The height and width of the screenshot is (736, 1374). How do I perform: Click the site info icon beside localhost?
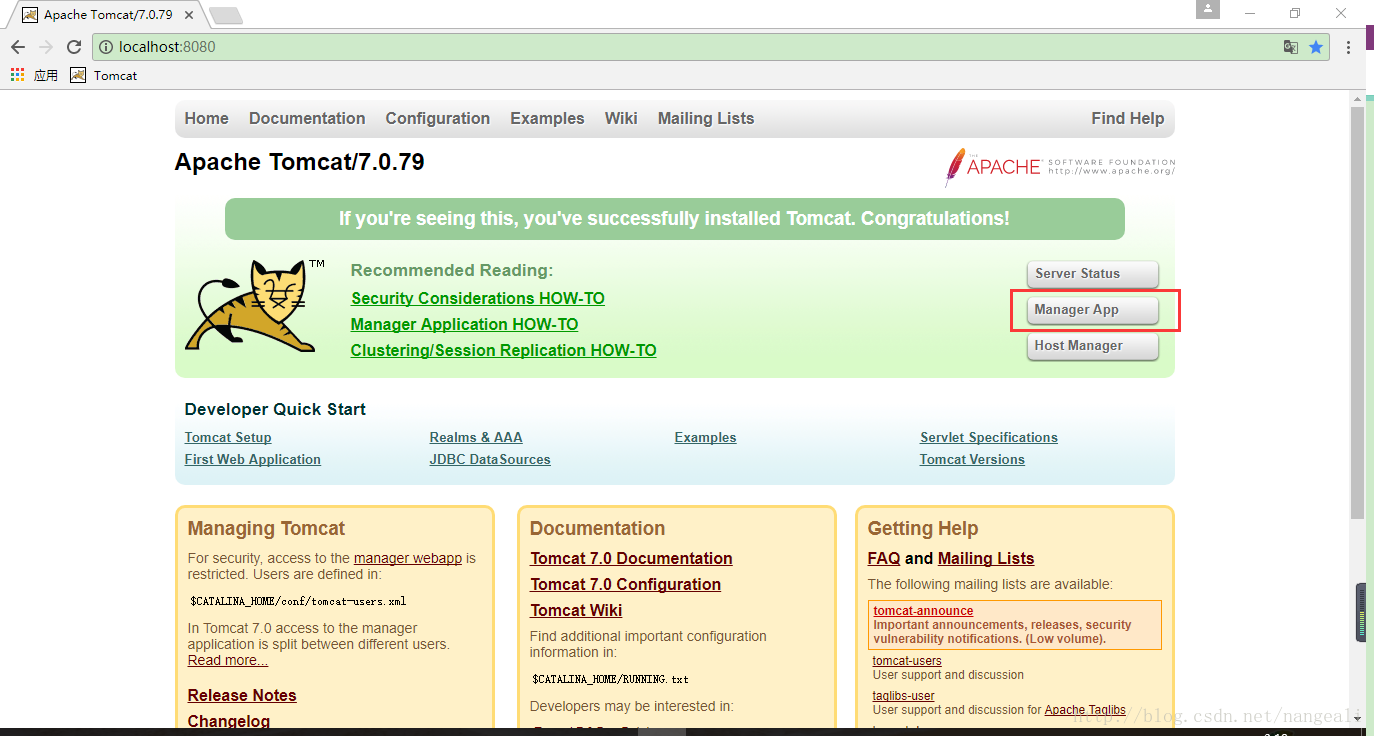tap(104, 47)
